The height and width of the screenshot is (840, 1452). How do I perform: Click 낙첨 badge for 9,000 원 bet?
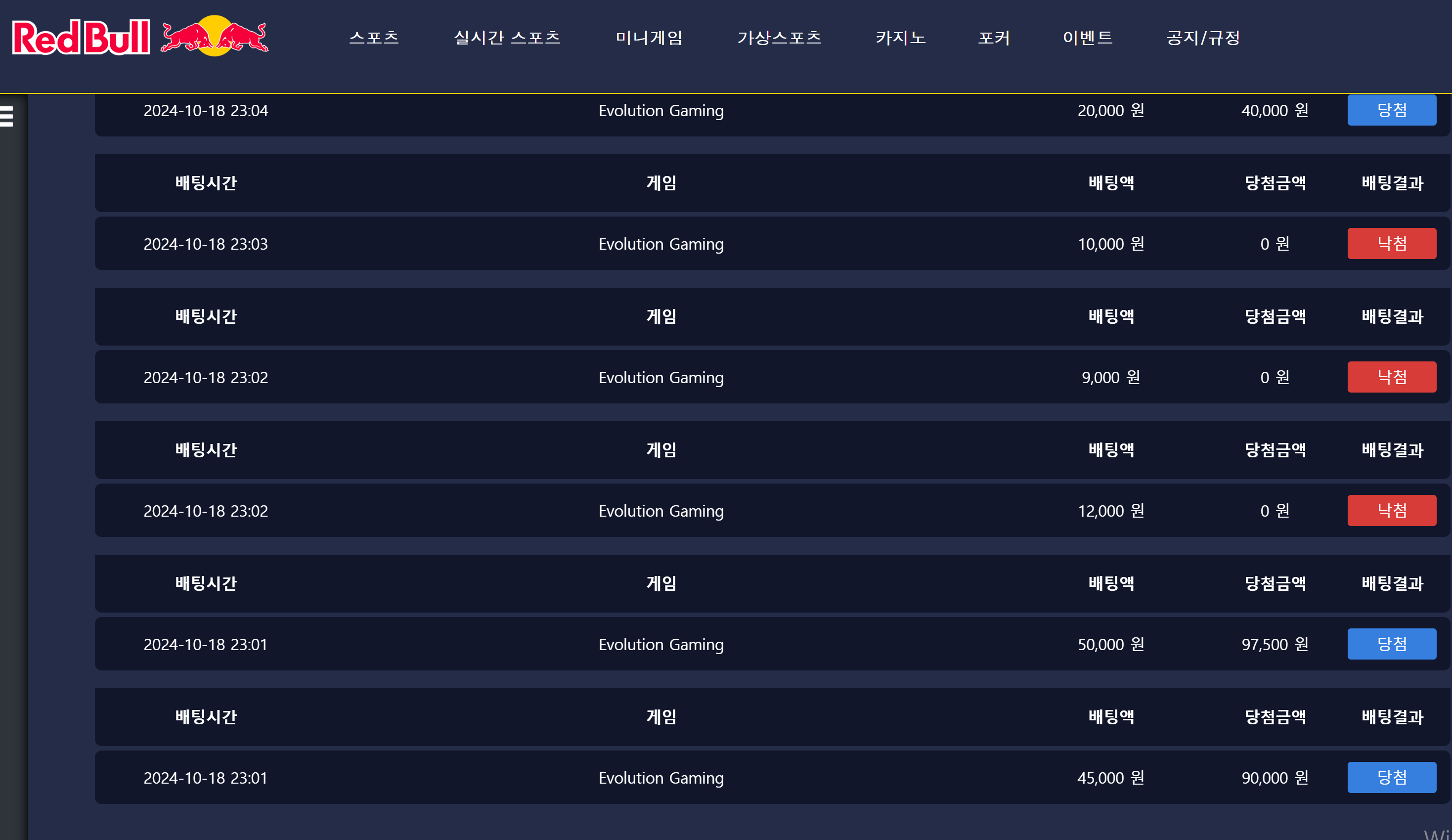(x=1392, y=377)
